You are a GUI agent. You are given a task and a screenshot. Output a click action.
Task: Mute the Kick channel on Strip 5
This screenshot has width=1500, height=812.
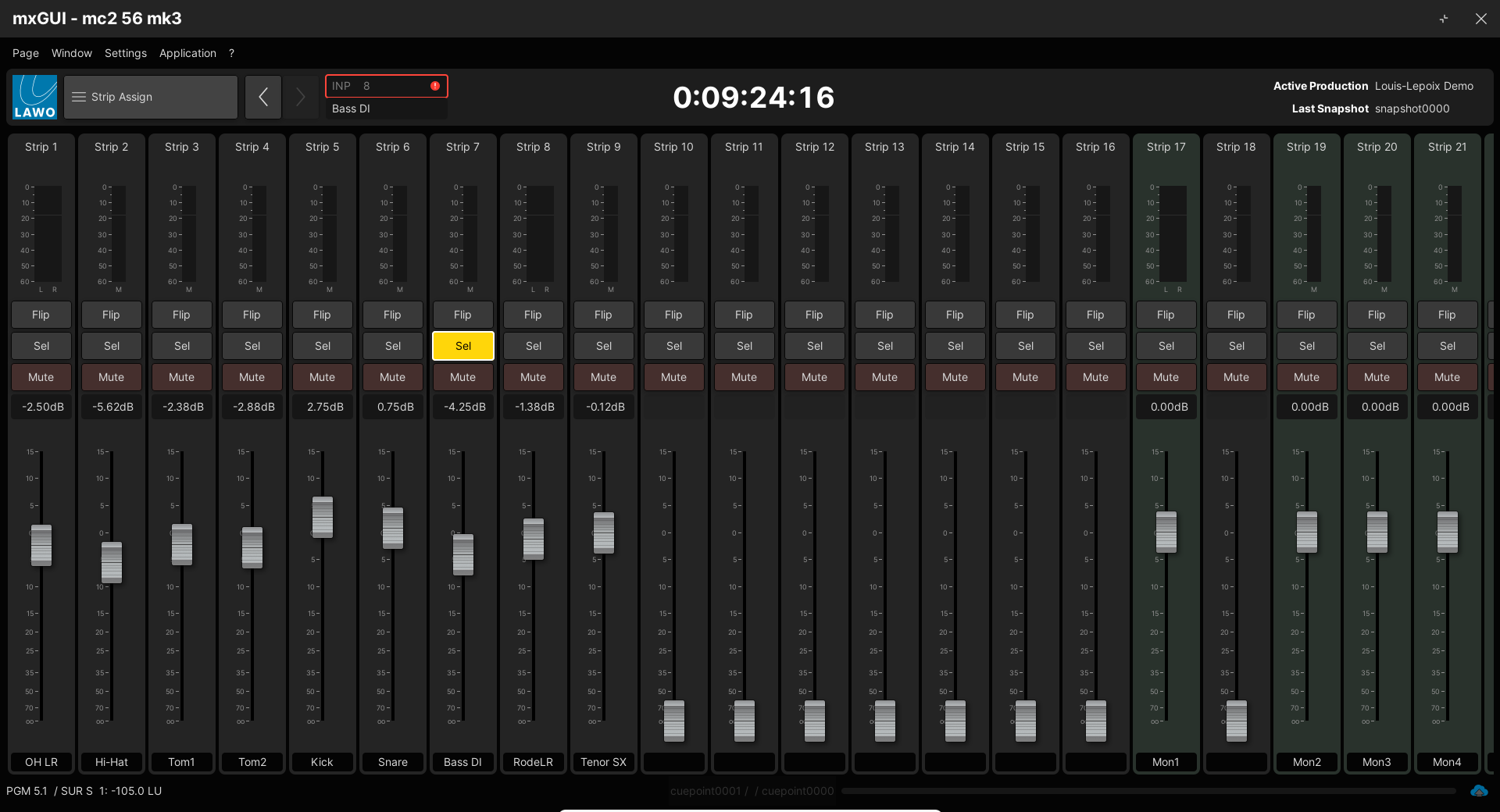tap(322, 377)
